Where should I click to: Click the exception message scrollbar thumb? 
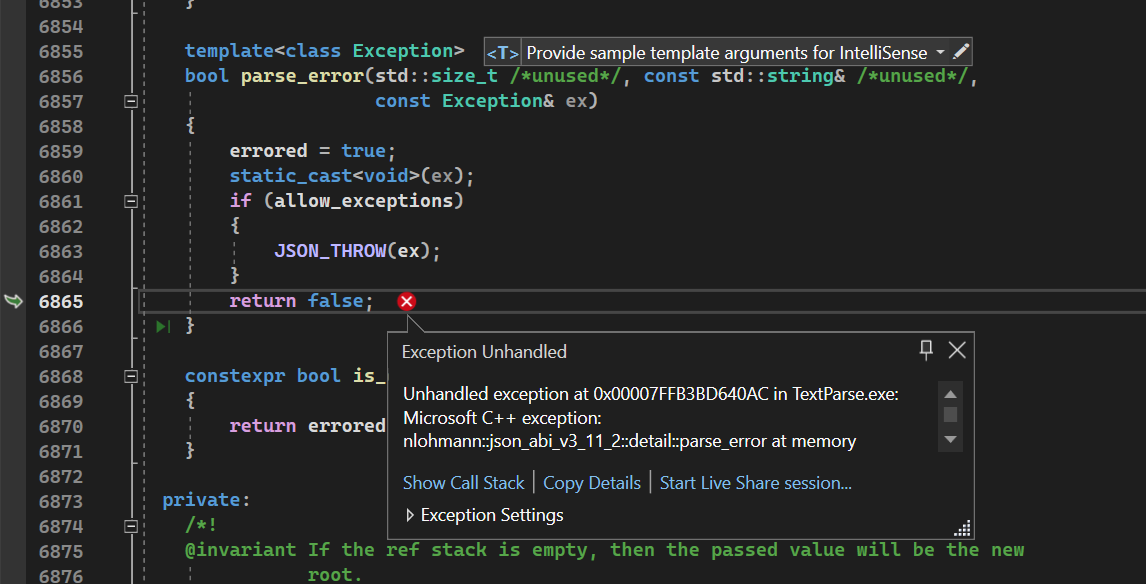[950, 414]
